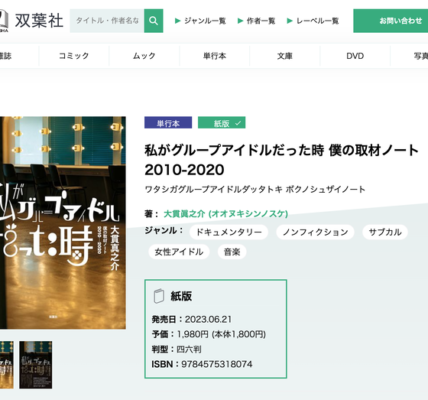Focus the title and author search field
428x400 pixels.
click(x=107, y=21)
